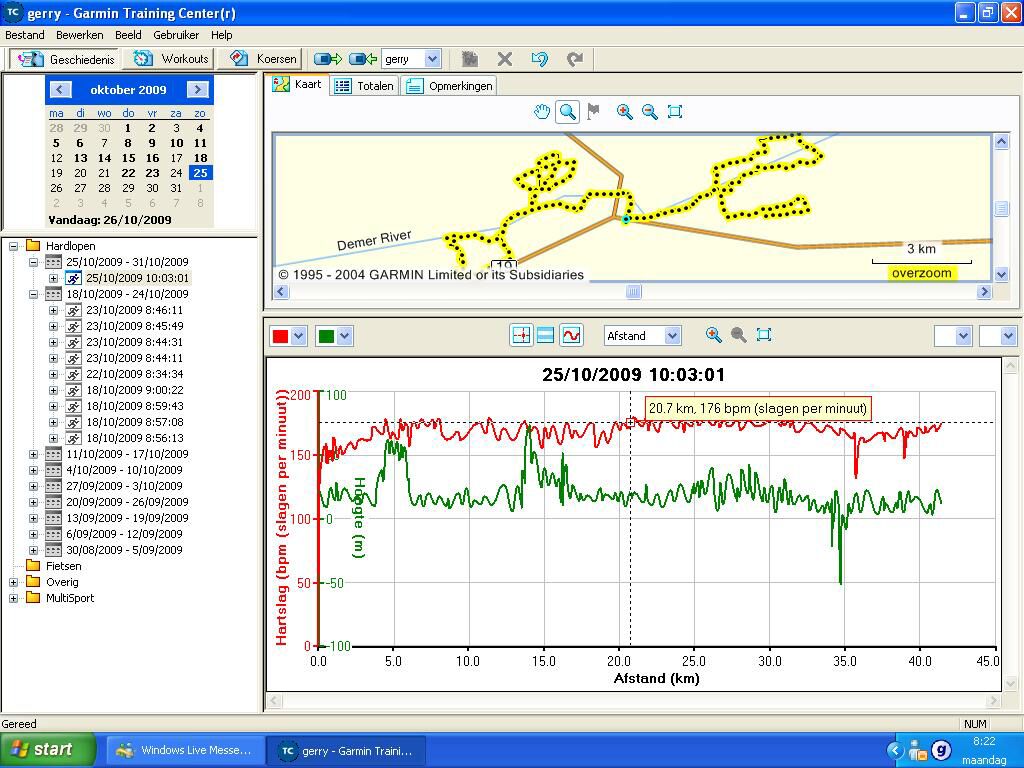Open the Gebruiker menu

pyautogui.click(x=176, y=35)
